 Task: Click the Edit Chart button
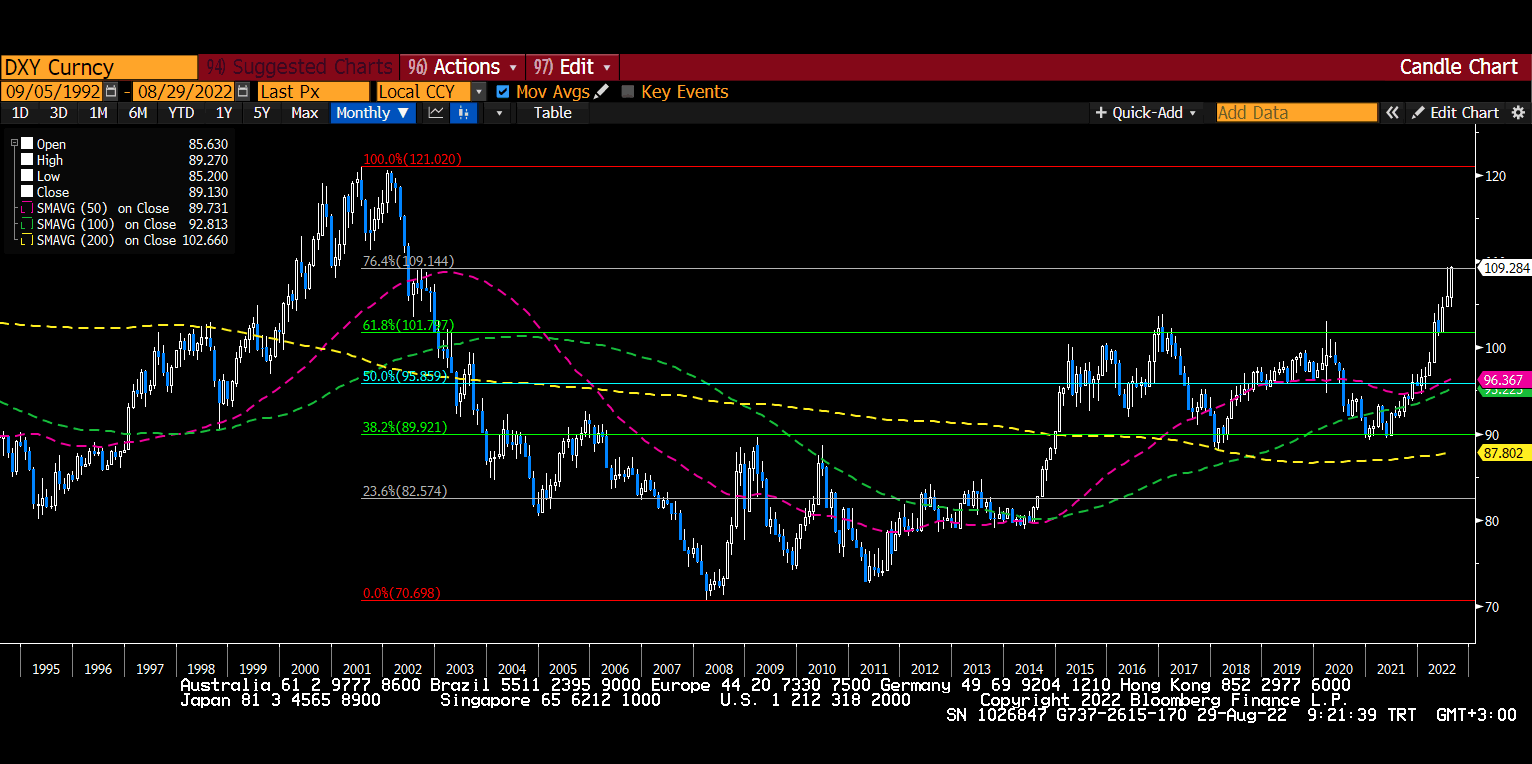1455,113
